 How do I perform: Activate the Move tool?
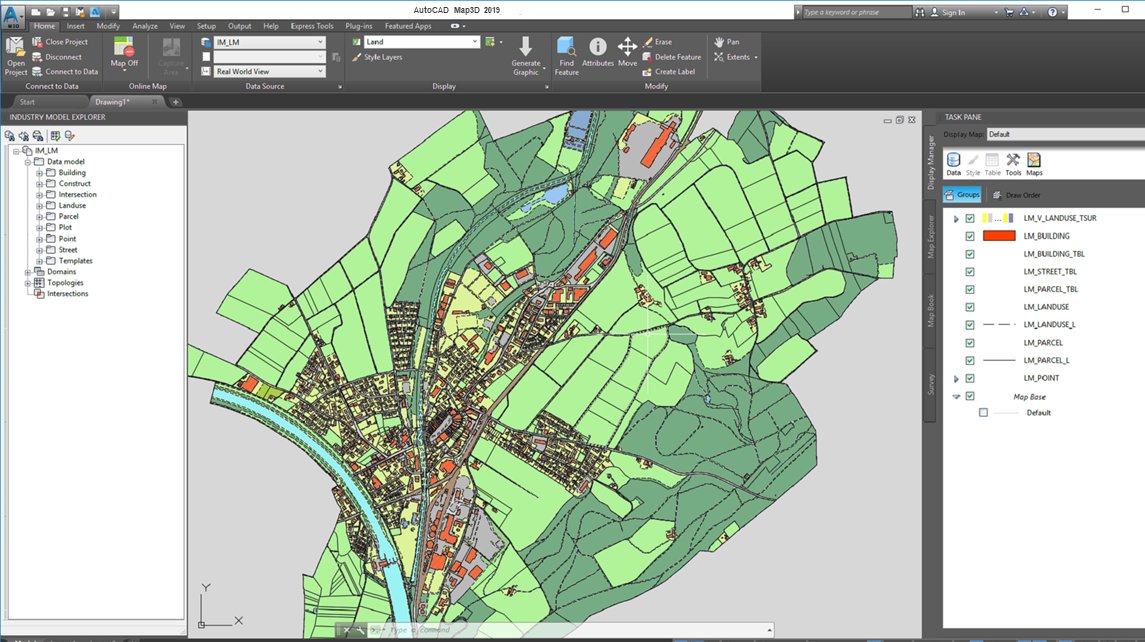coord(627,48)
